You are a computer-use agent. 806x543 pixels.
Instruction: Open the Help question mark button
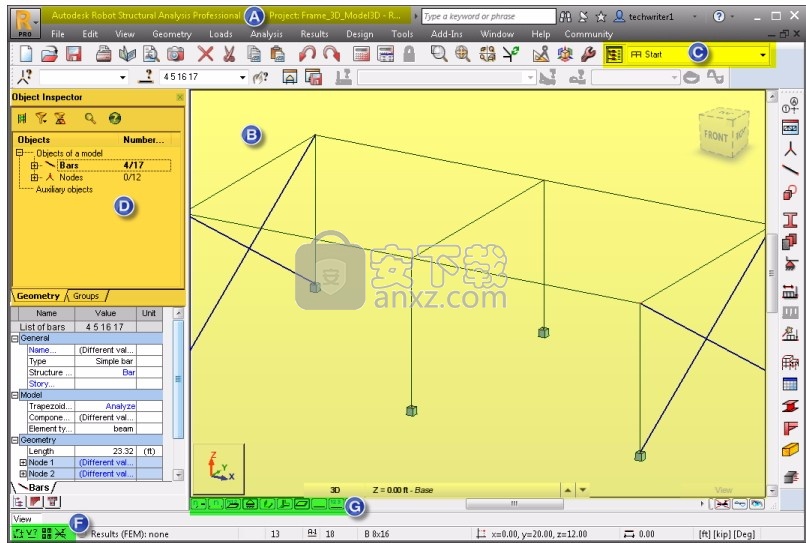[x=719, y=16]
